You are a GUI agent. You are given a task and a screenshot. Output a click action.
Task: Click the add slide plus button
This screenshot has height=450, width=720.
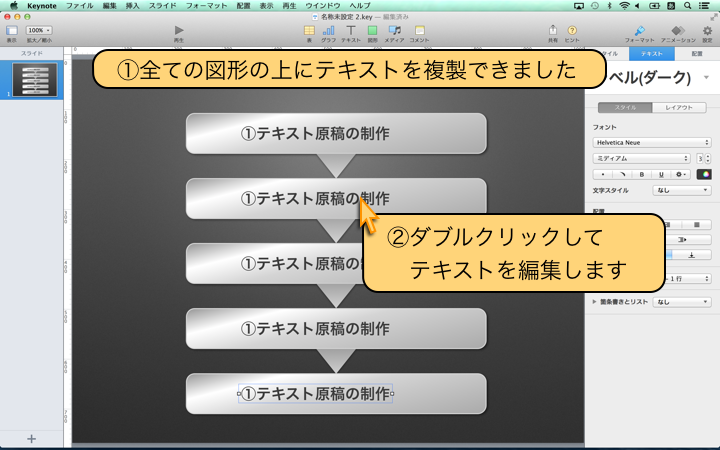point(31,439)
